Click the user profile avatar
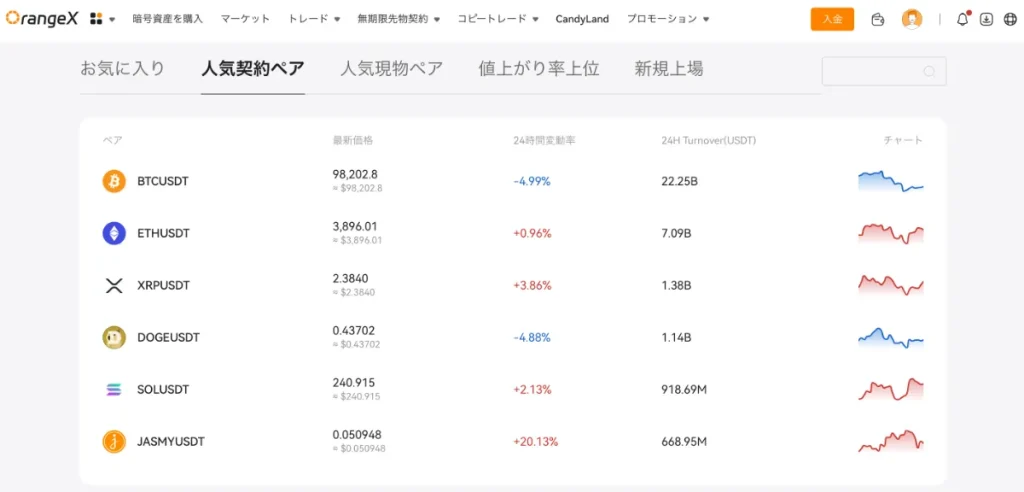Viewport: 1024px width, 492px height. 911,19
